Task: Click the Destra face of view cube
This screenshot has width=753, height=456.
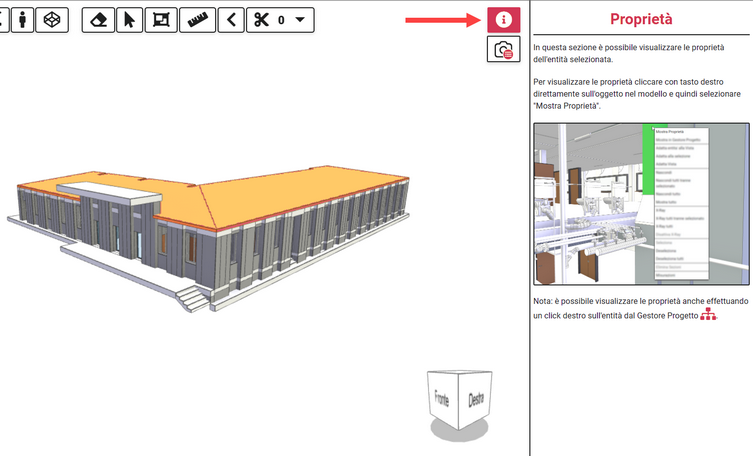Action: (475, 399)
